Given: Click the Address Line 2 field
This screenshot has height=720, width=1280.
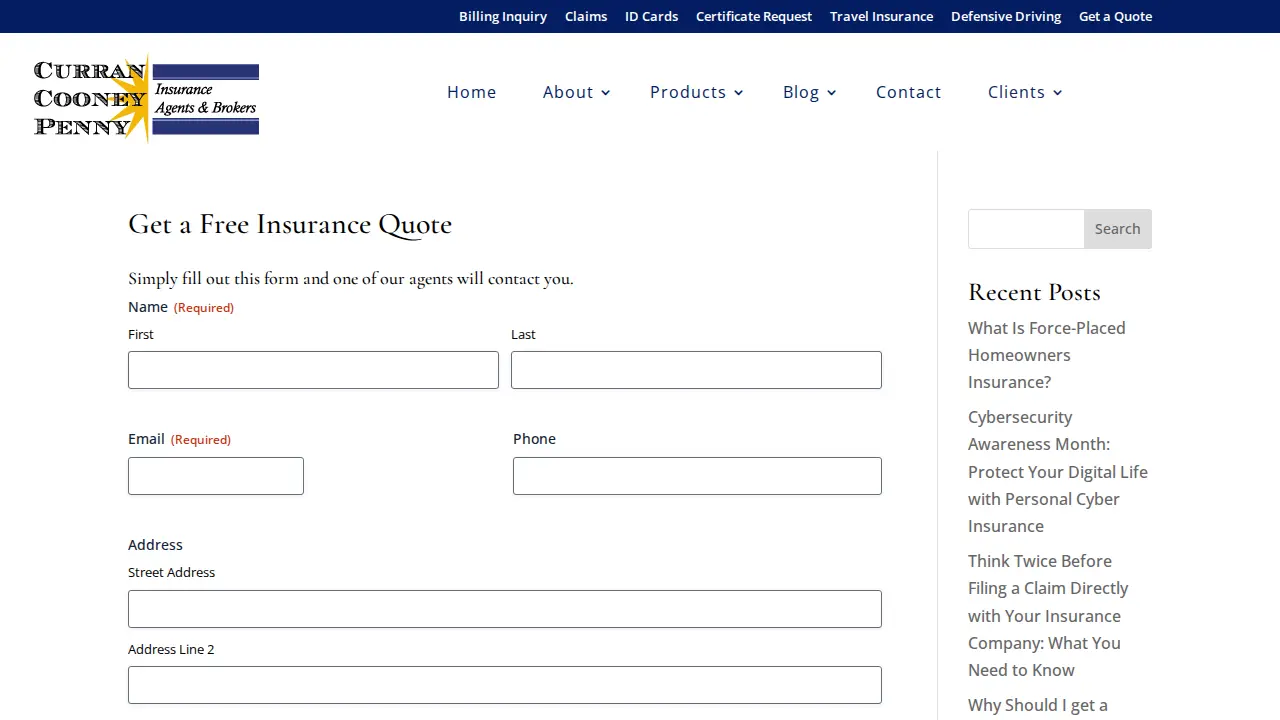Looking at the screenshot, I should point(505,685).
